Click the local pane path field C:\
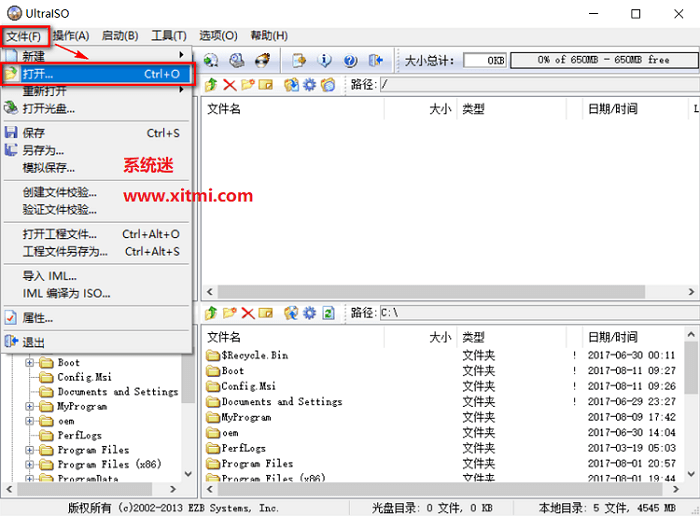Viewport: 700px width, 516px height. [x=540, y=313]
